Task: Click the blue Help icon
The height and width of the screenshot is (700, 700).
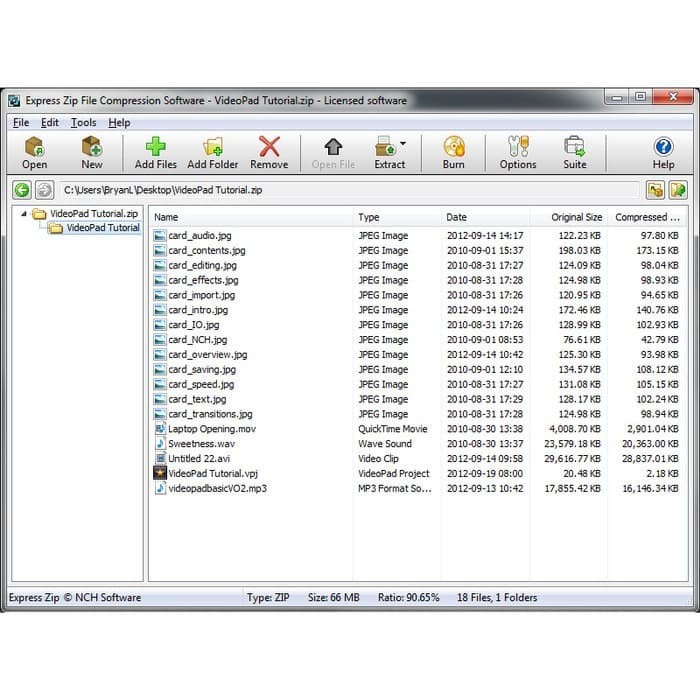Action: (663, 147)
